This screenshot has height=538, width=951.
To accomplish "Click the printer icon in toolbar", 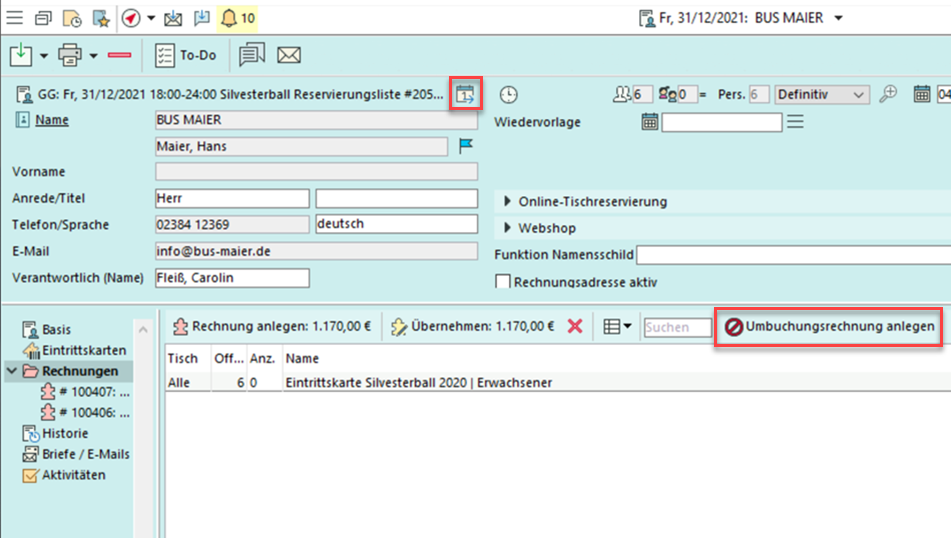I will [x=69, y=55].
